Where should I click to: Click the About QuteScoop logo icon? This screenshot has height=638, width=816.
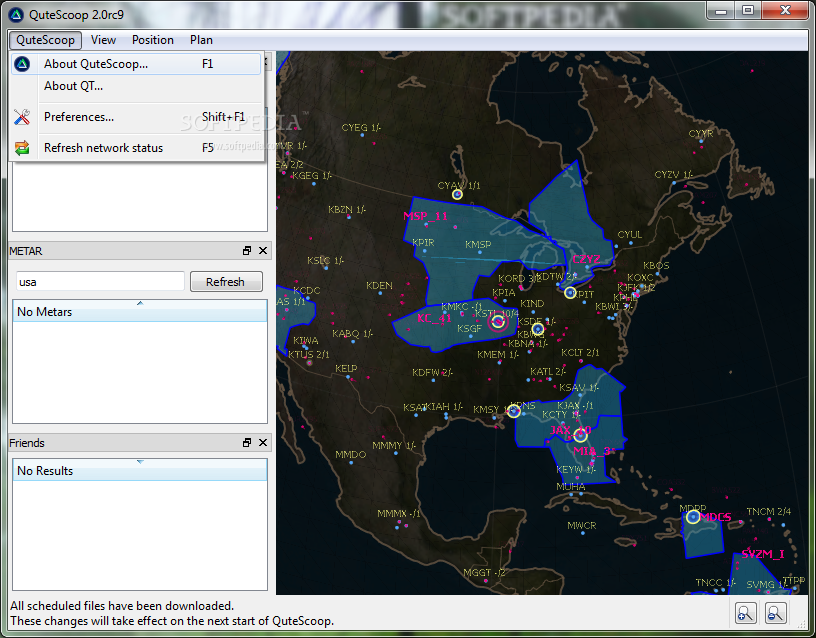pos(22,64)
